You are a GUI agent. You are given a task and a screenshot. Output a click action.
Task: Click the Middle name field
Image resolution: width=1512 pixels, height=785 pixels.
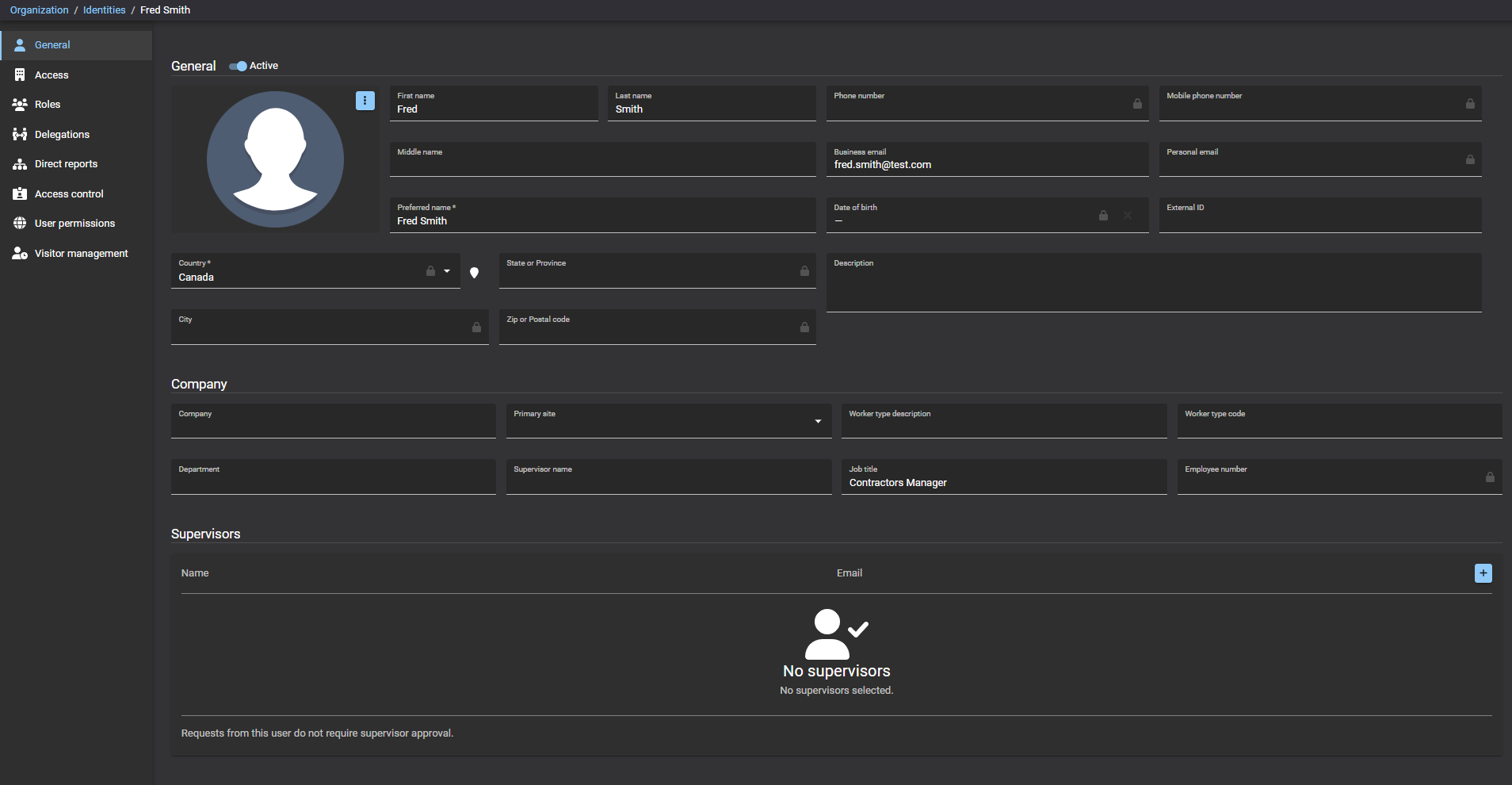[603, 159]
